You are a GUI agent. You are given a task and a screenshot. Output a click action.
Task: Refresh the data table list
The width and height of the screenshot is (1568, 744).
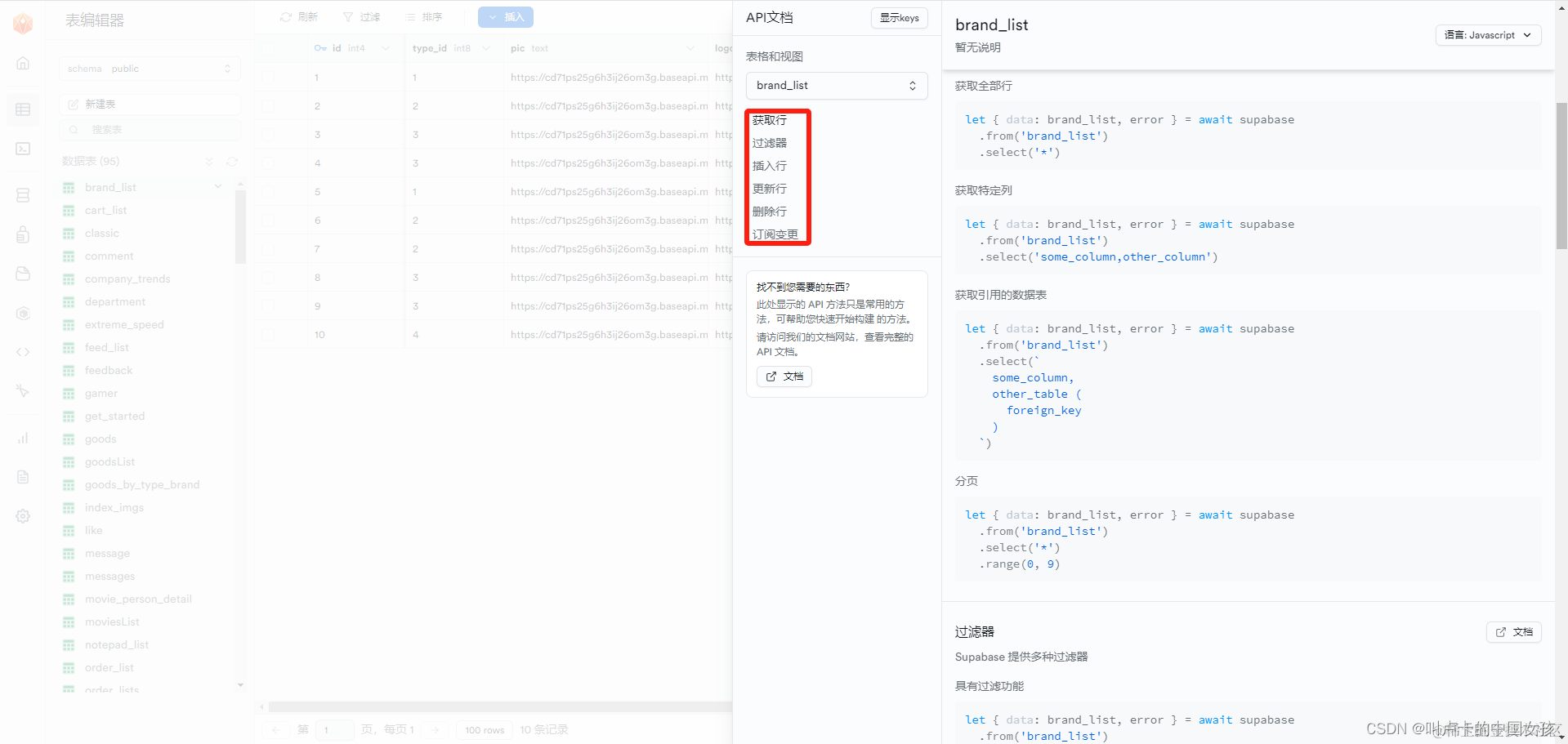coord(232,162)
